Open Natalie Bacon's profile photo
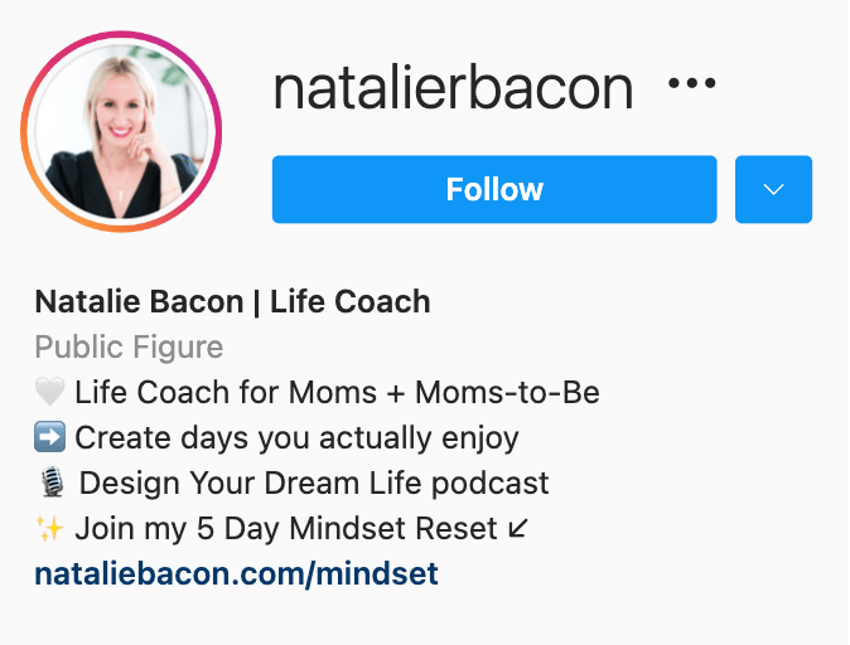The width and height of the screenshot is (850, 645). (x=120, y=130)
